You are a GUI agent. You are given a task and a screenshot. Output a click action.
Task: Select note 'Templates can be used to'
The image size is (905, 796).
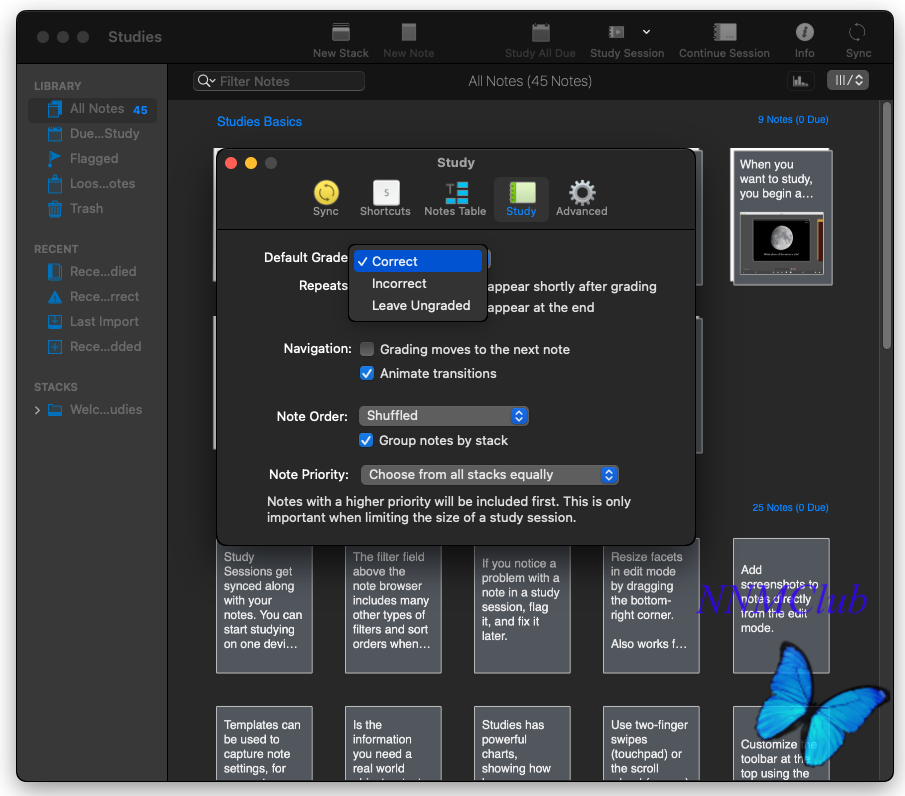tap(264, 744)
